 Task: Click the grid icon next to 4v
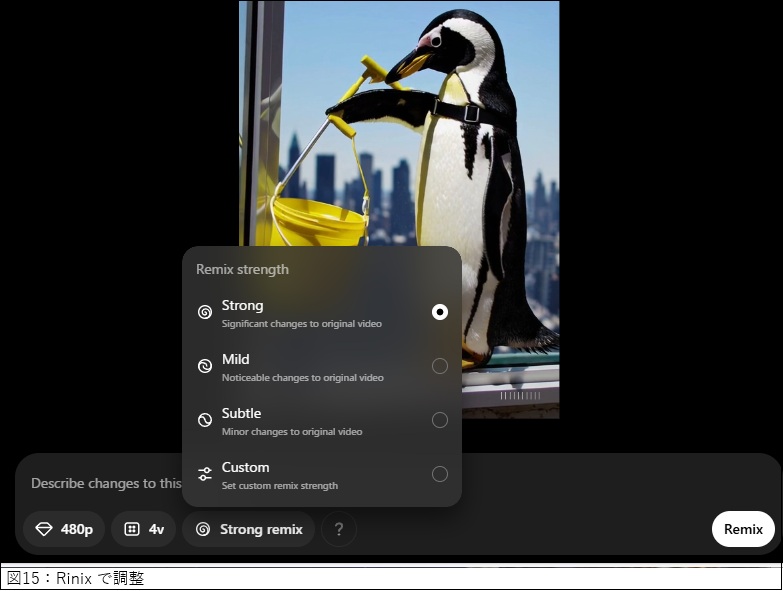(x=132, y=529)
